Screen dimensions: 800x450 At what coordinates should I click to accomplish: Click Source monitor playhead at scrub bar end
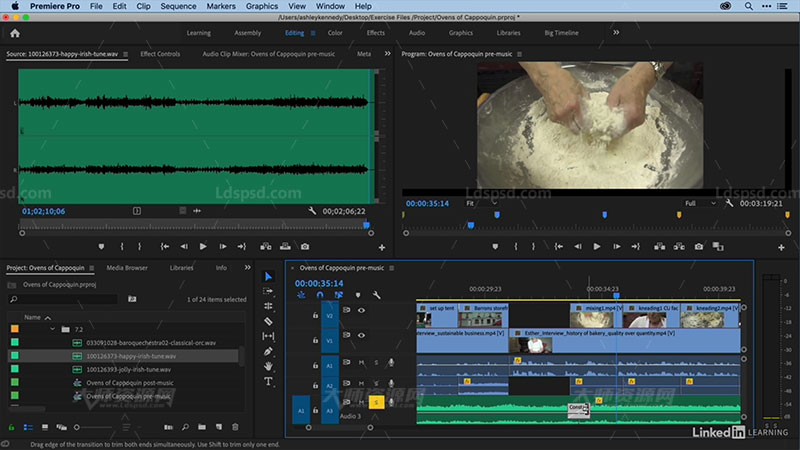366,225
